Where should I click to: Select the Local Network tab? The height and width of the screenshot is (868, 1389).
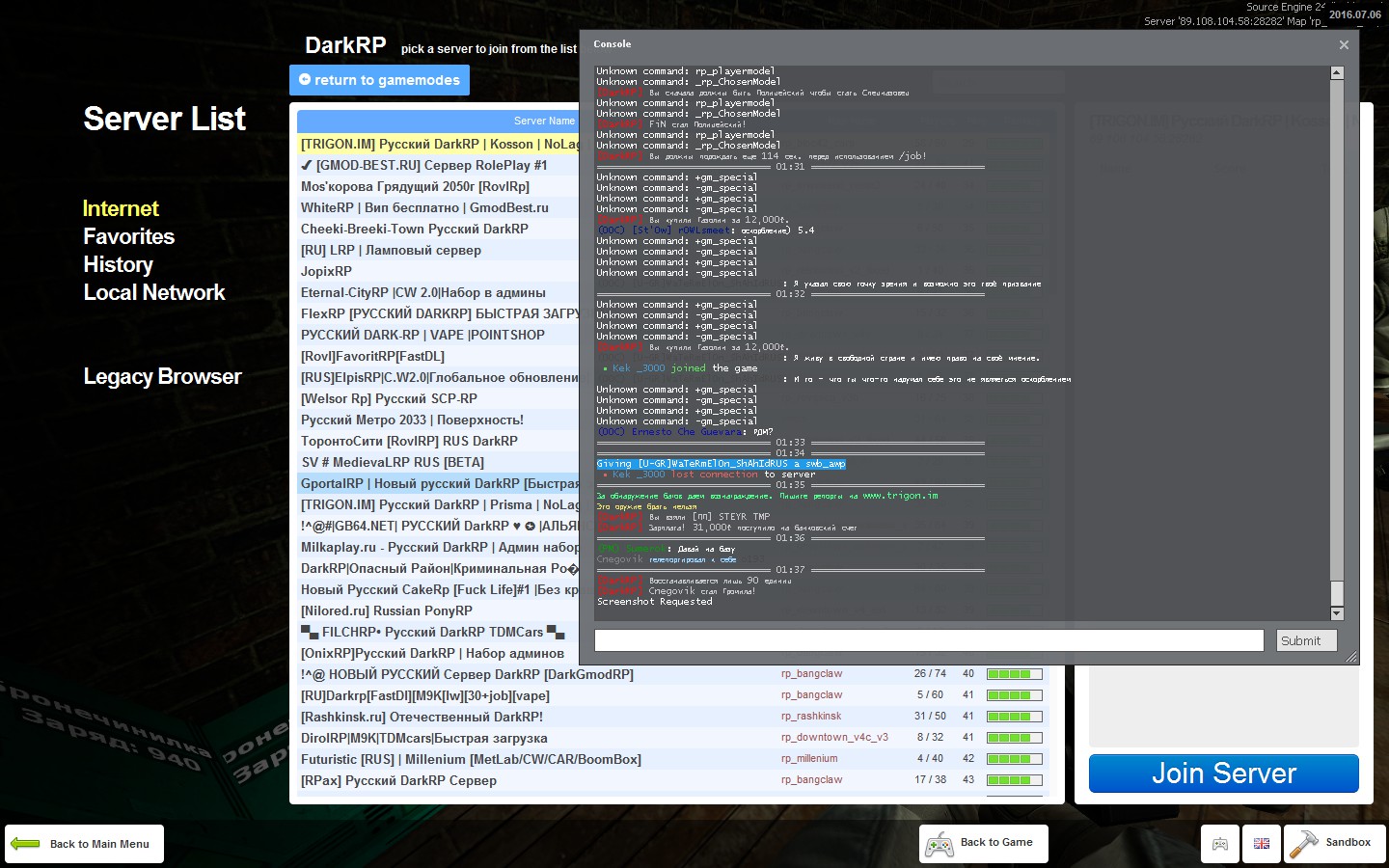pos(153,292)
